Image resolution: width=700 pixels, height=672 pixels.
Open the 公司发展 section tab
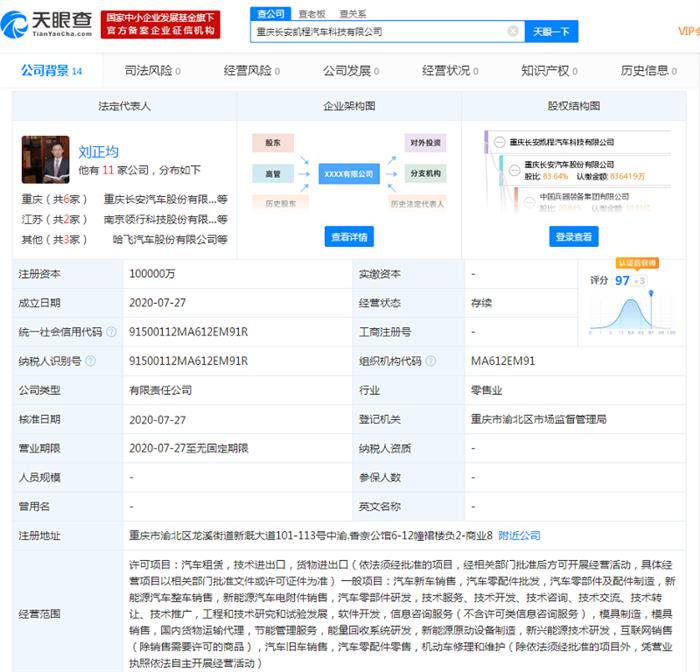pos(351,71)
